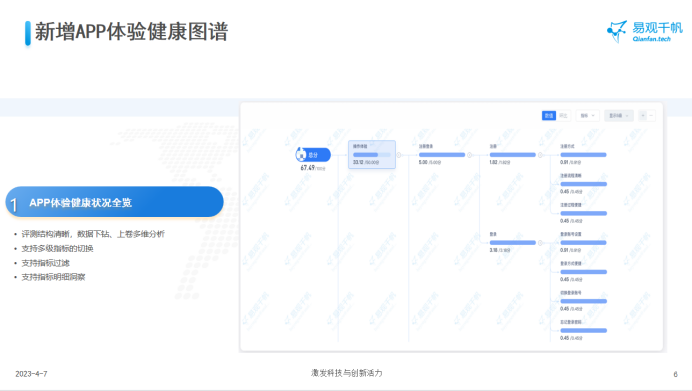
Task: Collapse the circle toggle beside the 33.12 node
Action: click(x=399, y=155)
